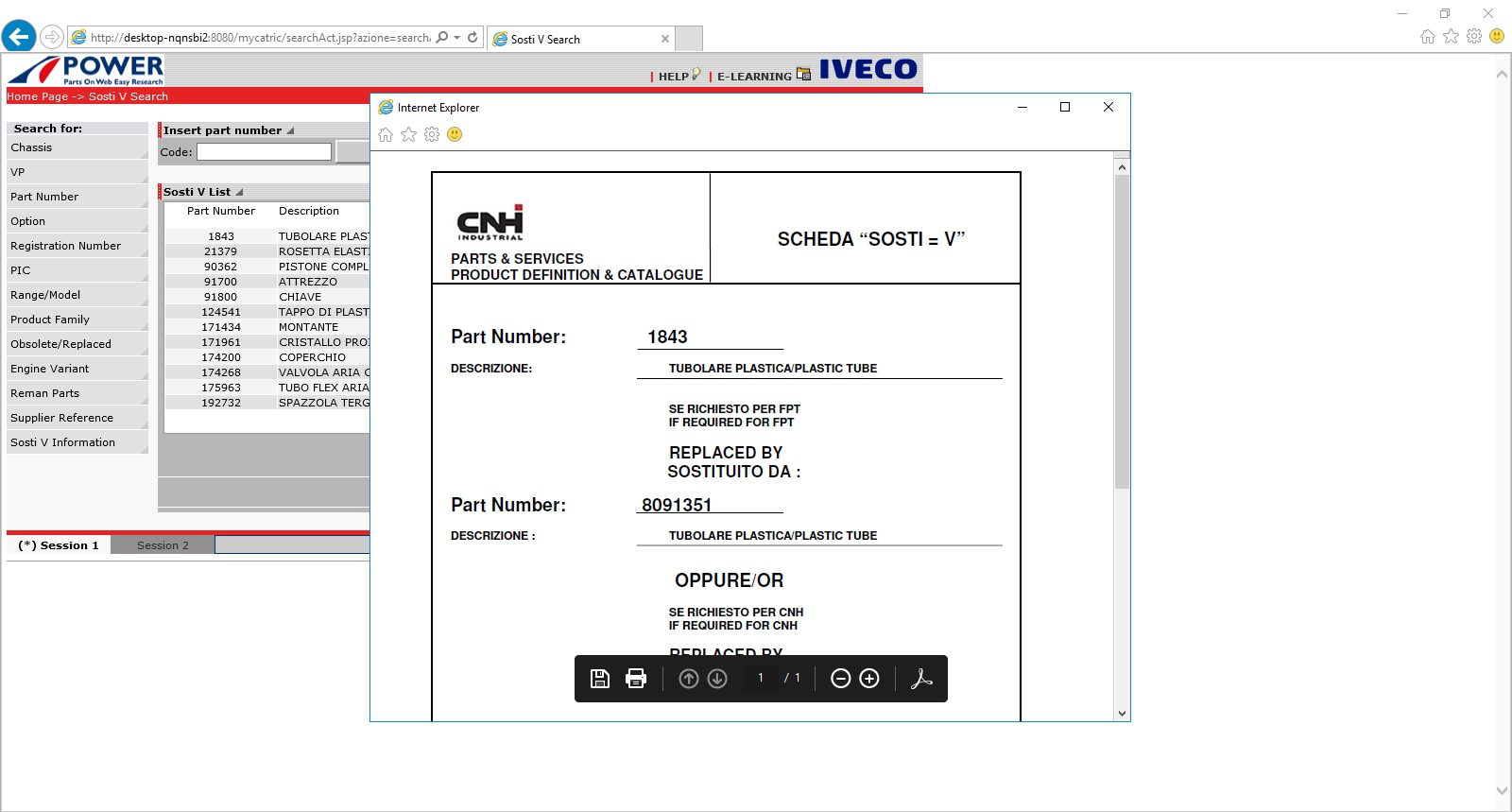Image resolution: width=1512 pixels, height=812 pixels.
Task: Click main page scrollbar down arrow
Action: [1502, 791]
